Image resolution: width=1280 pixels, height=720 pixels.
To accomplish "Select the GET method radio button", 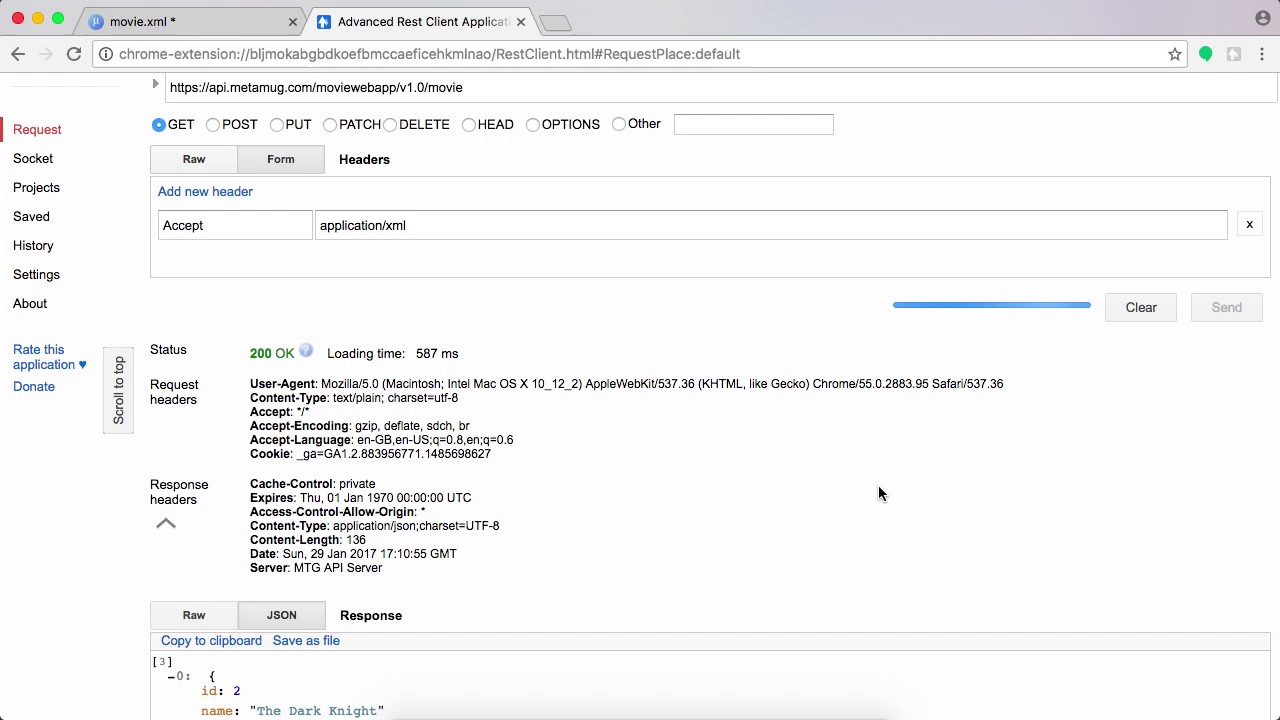I will point(159,124).
